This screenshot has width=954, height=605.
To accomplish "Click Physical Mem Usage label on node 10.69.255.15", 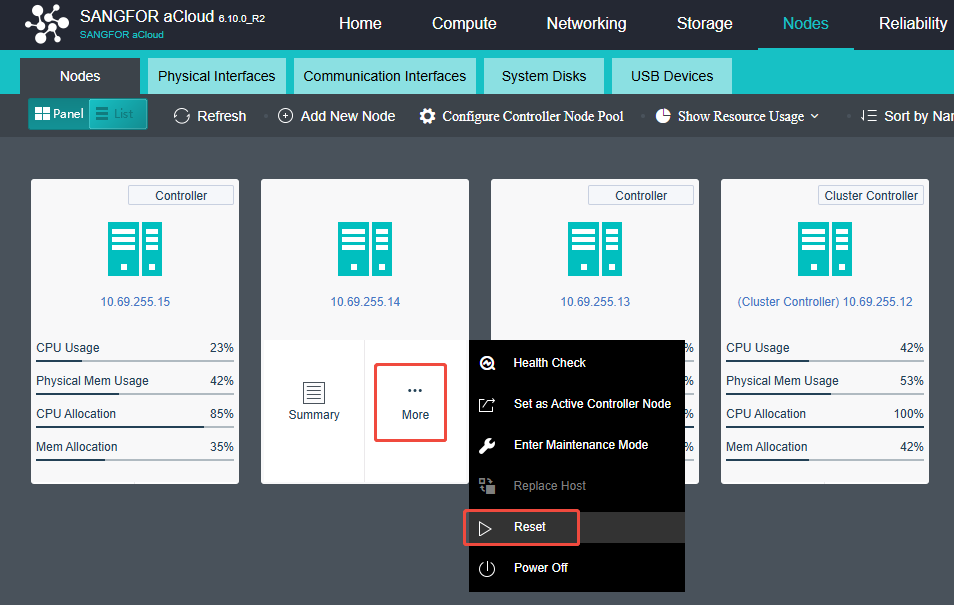I will (92, 381).
